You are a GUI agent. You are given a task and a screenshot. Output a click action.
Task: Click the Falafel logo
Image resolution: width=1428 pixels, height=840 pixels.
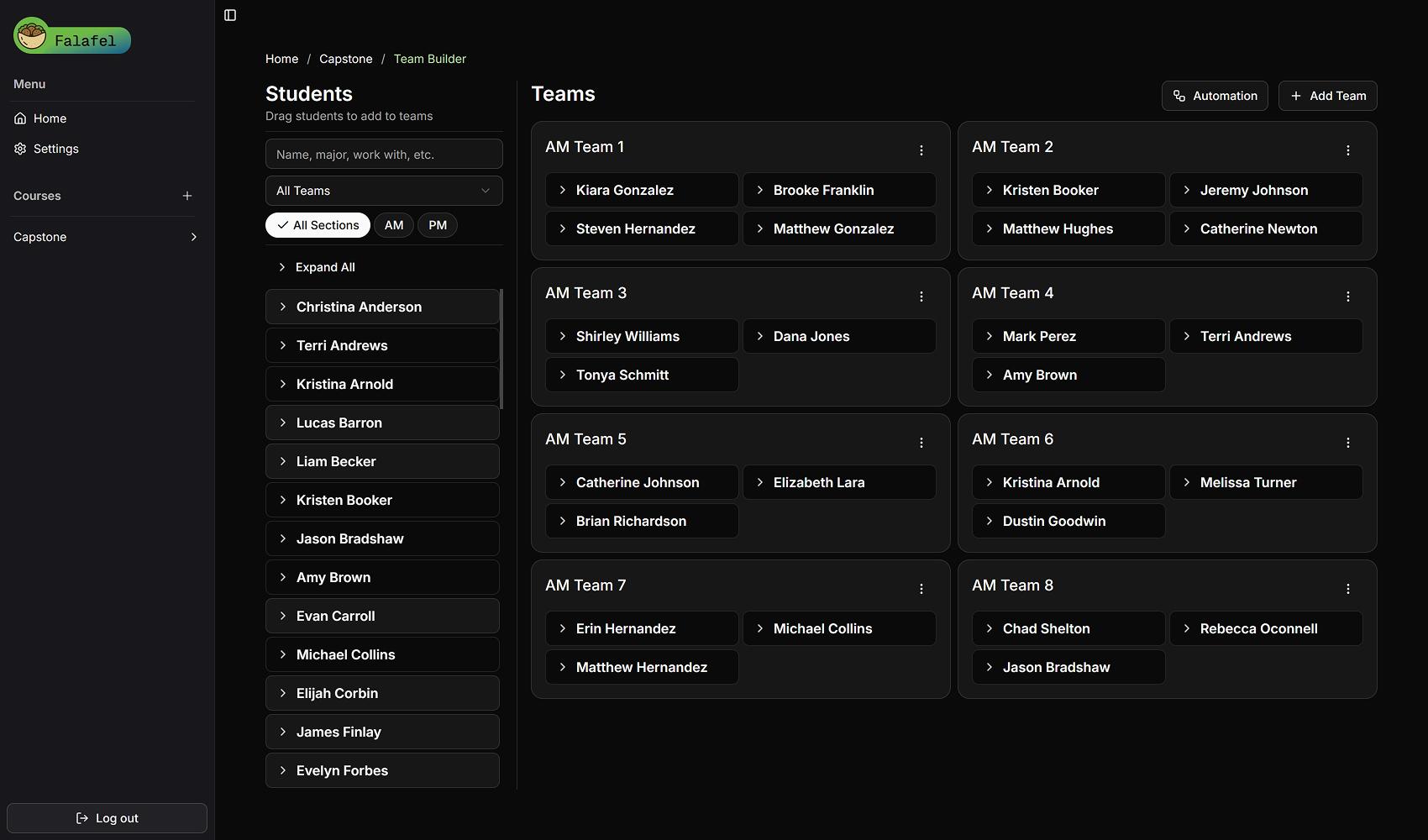click(x=71, y=36)
